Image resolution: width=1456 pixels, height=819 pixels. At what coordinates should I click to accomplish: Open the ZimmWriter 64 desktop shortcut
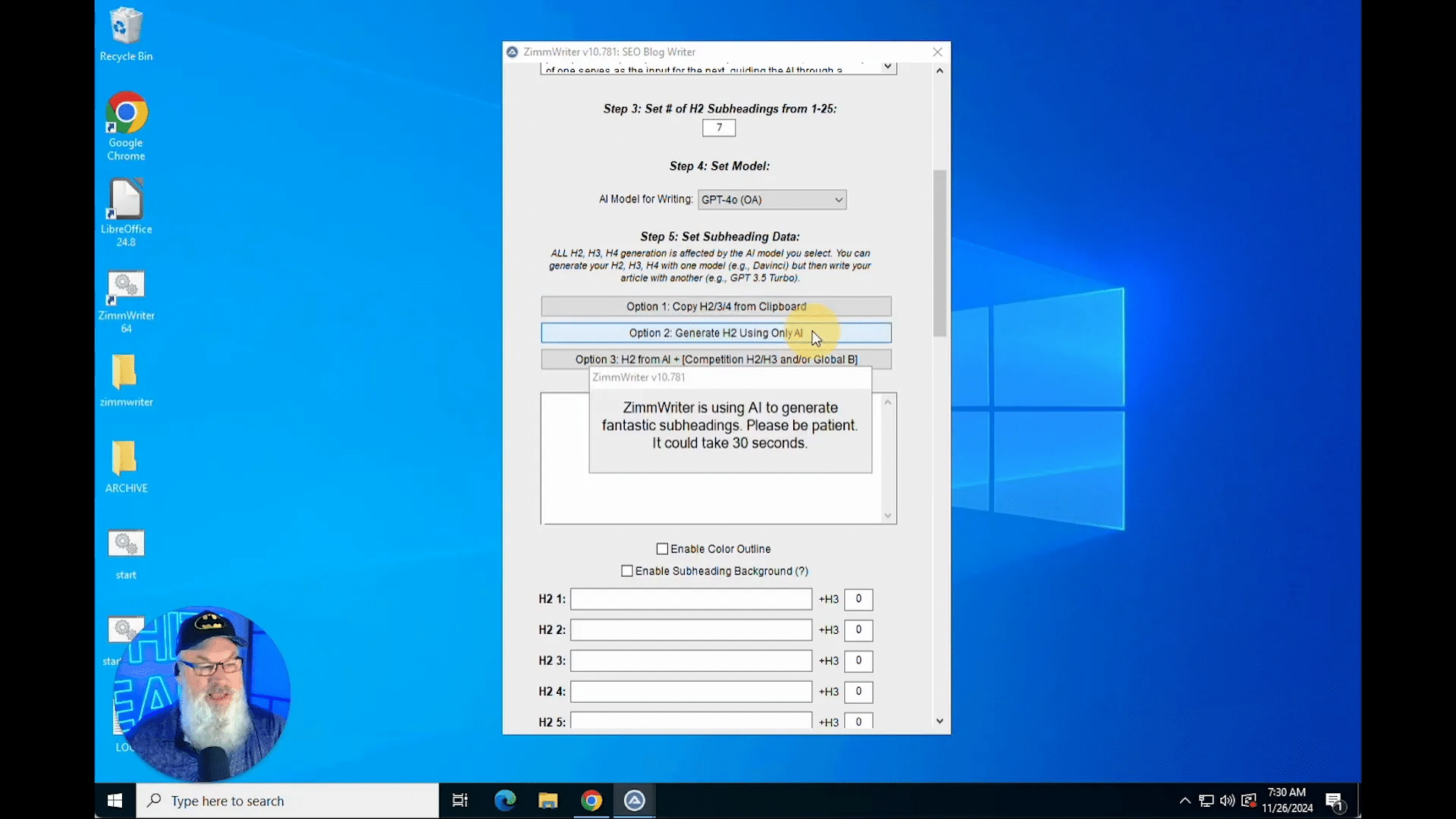(126, 302)
